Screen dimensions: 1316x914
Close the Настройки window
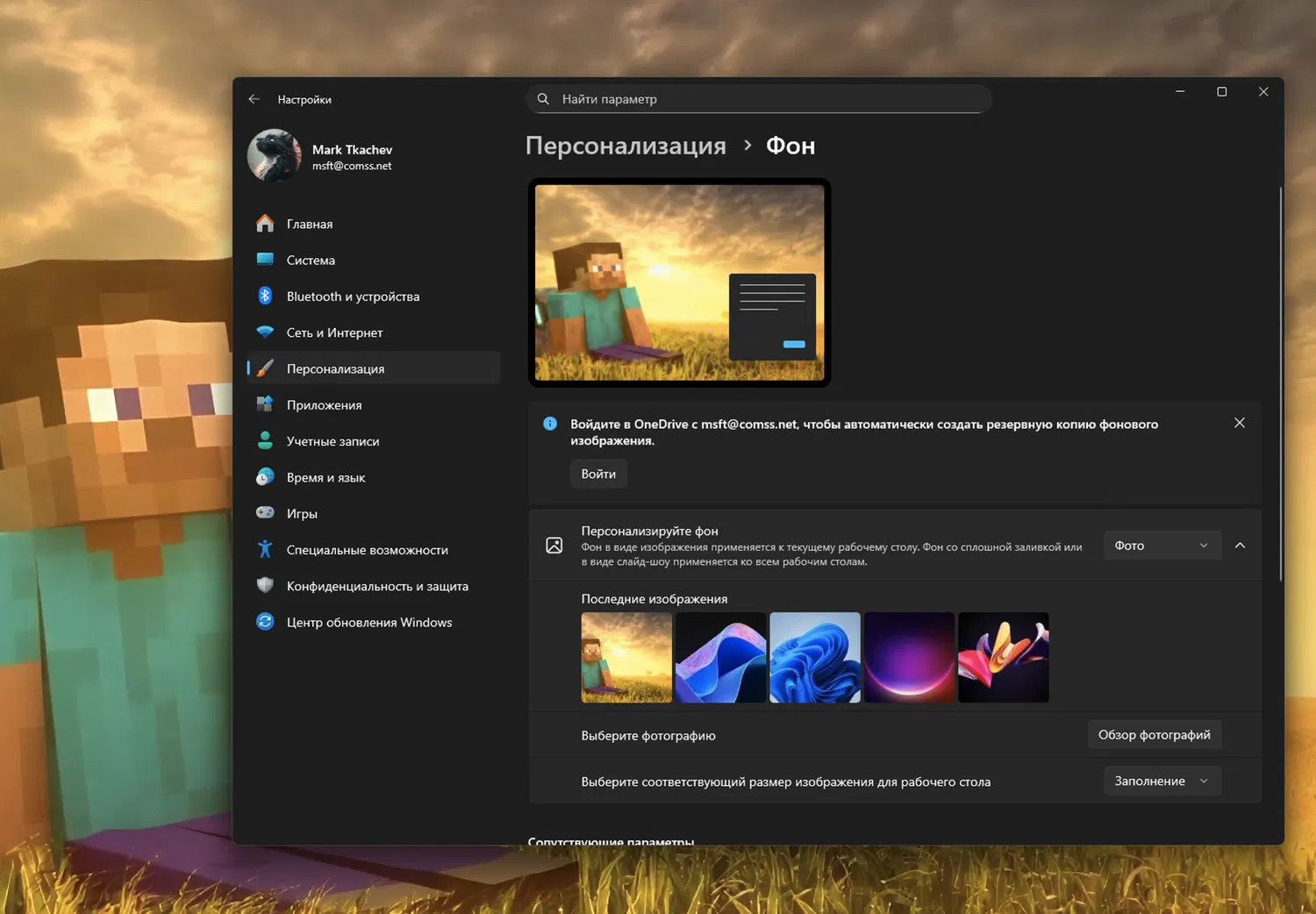(x=1263, y=91)
